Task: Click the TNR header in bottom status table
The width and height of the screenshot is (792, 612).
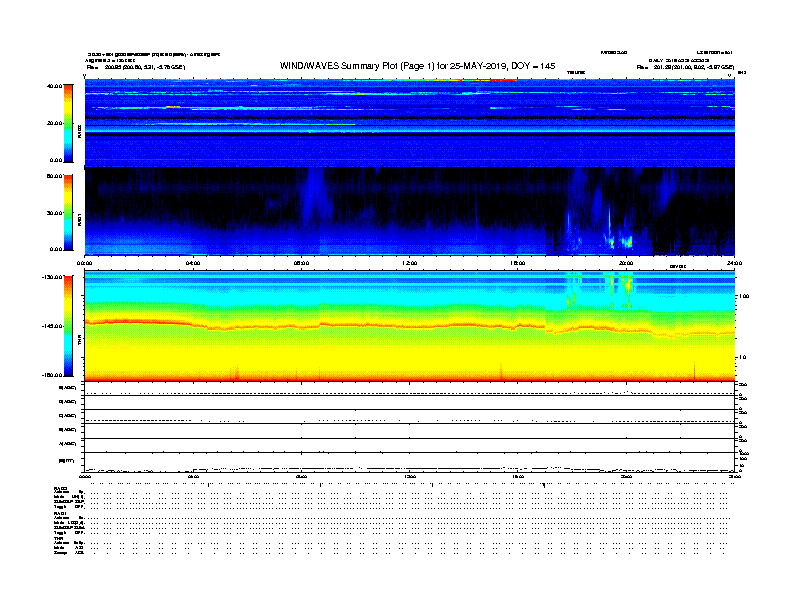Action: pos(58,538)
